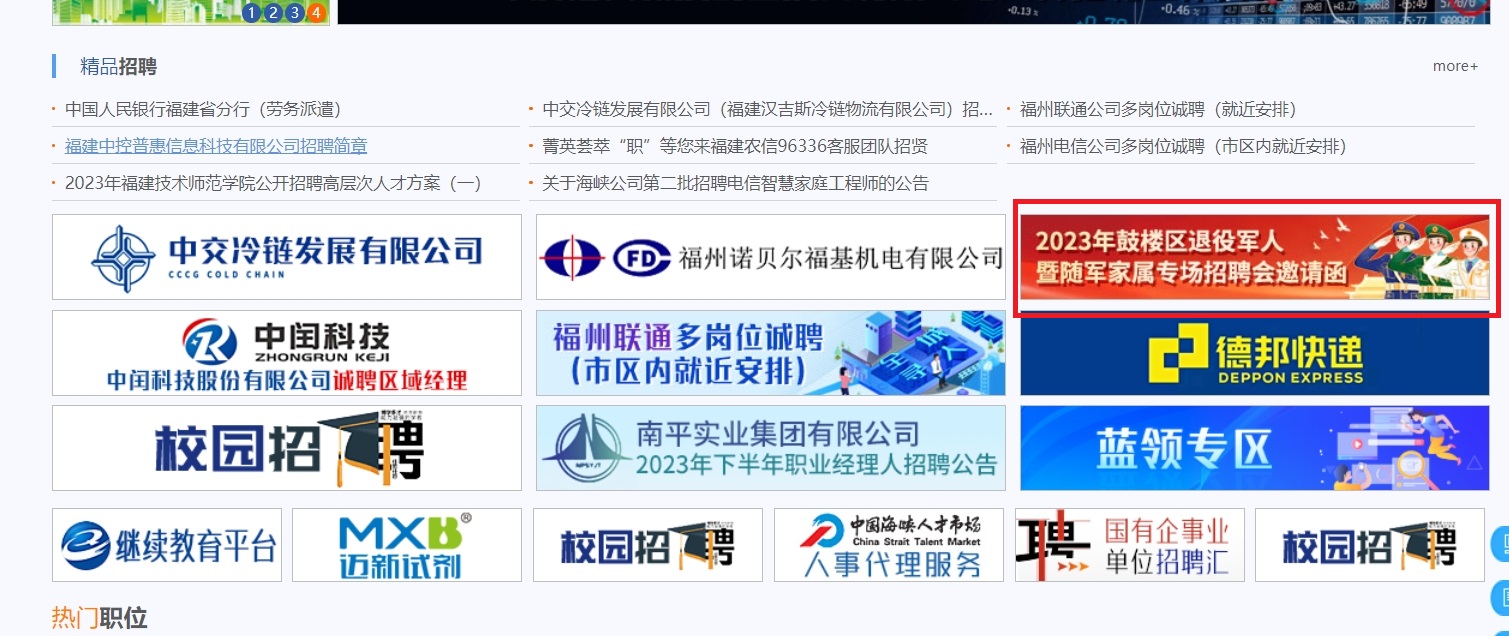
Task: Open the 蓝领专区 banner
Action: pos(1256,448)
